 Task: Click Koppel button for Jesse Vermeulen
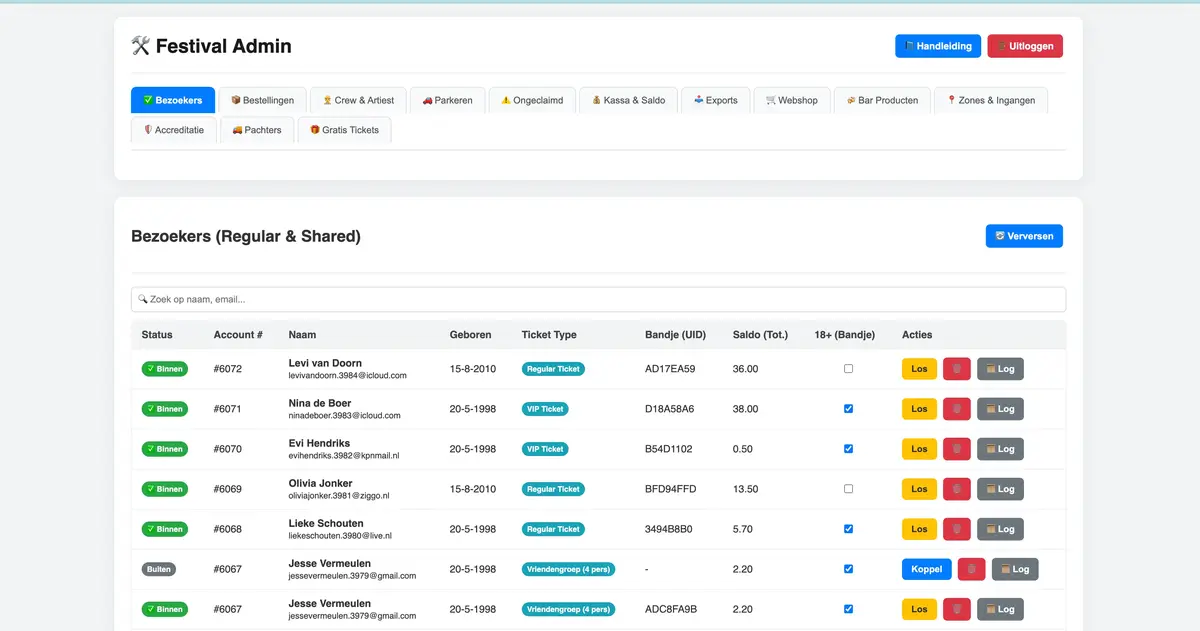(926, 569)
